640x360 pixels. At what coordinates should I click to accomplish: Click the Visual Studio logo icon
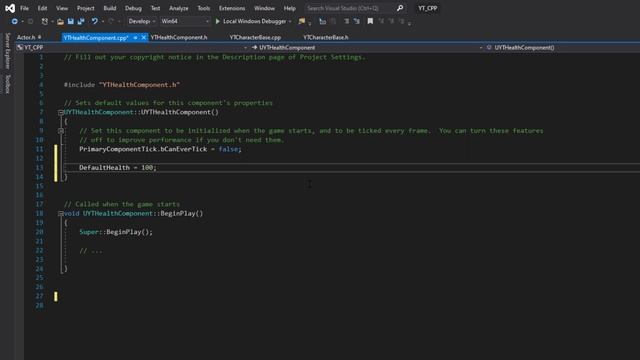(x=10, y=8)
